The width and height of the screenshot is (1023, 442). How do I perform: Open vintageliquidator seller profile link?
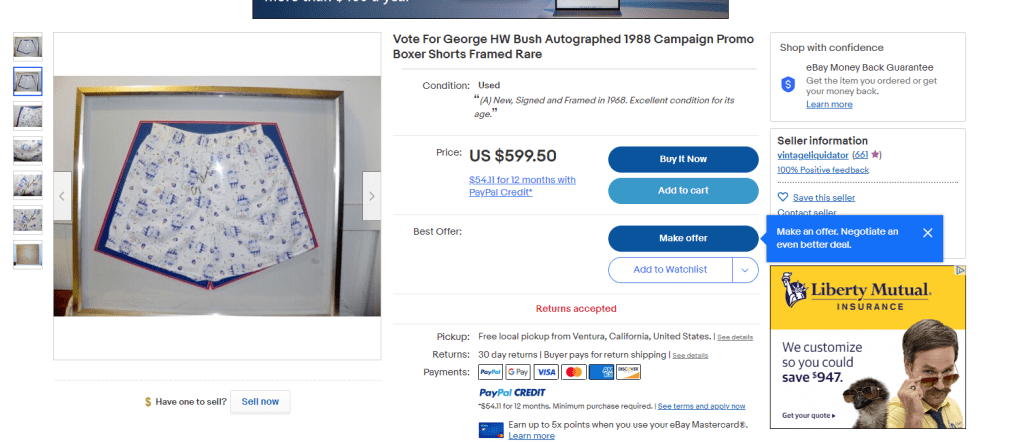pyautogui.click(x=812, y=155)
